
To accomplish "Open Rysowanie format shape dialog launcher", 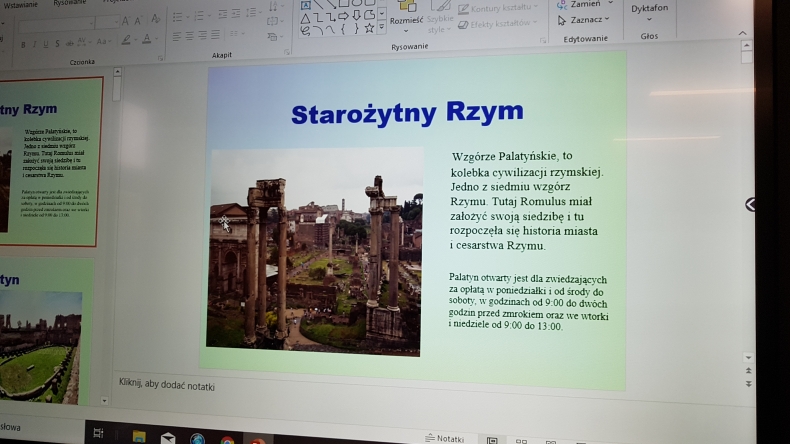I will tap(543, 40).
